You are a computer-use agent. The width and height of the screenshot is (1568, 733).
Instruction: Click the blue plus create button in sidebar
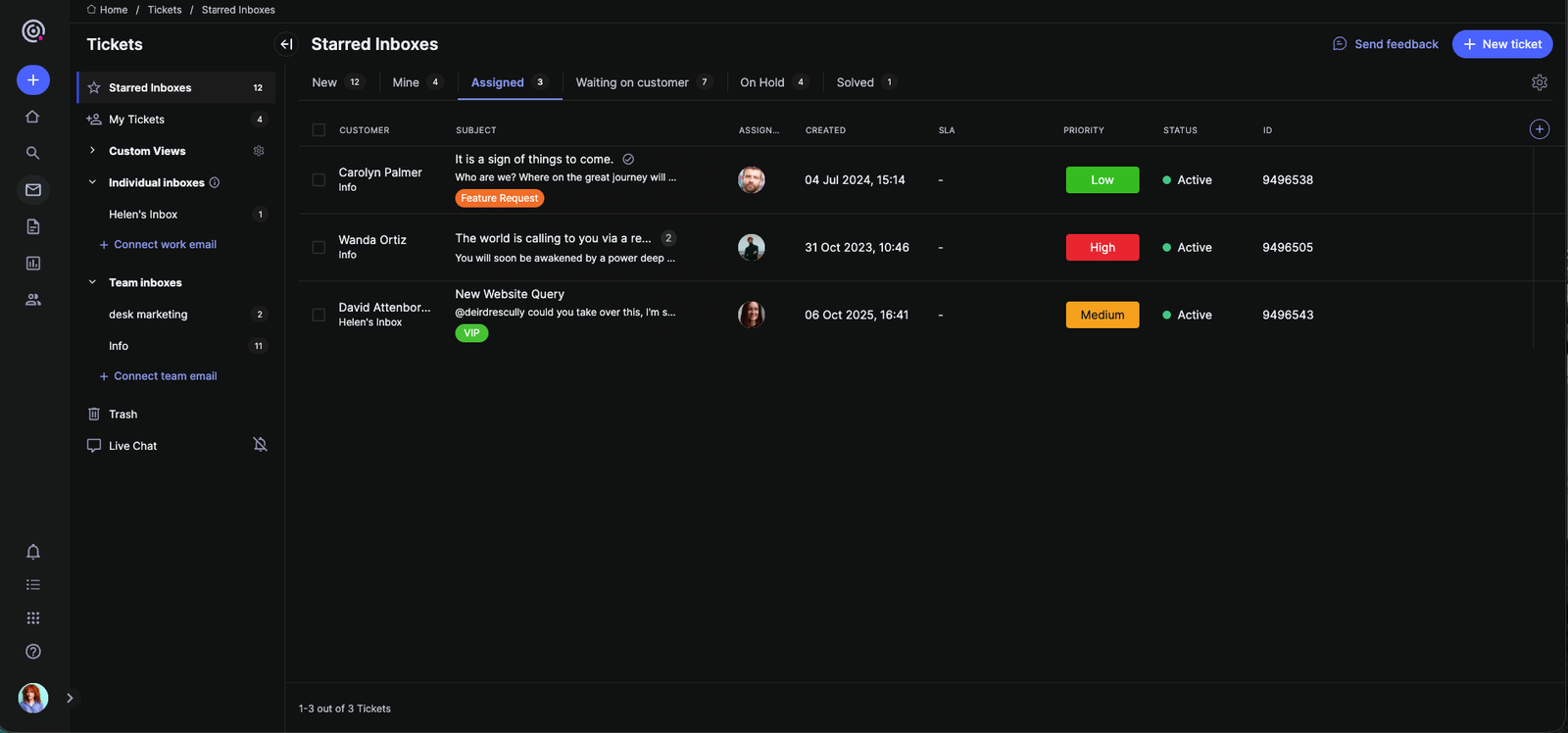click(33, 80)
